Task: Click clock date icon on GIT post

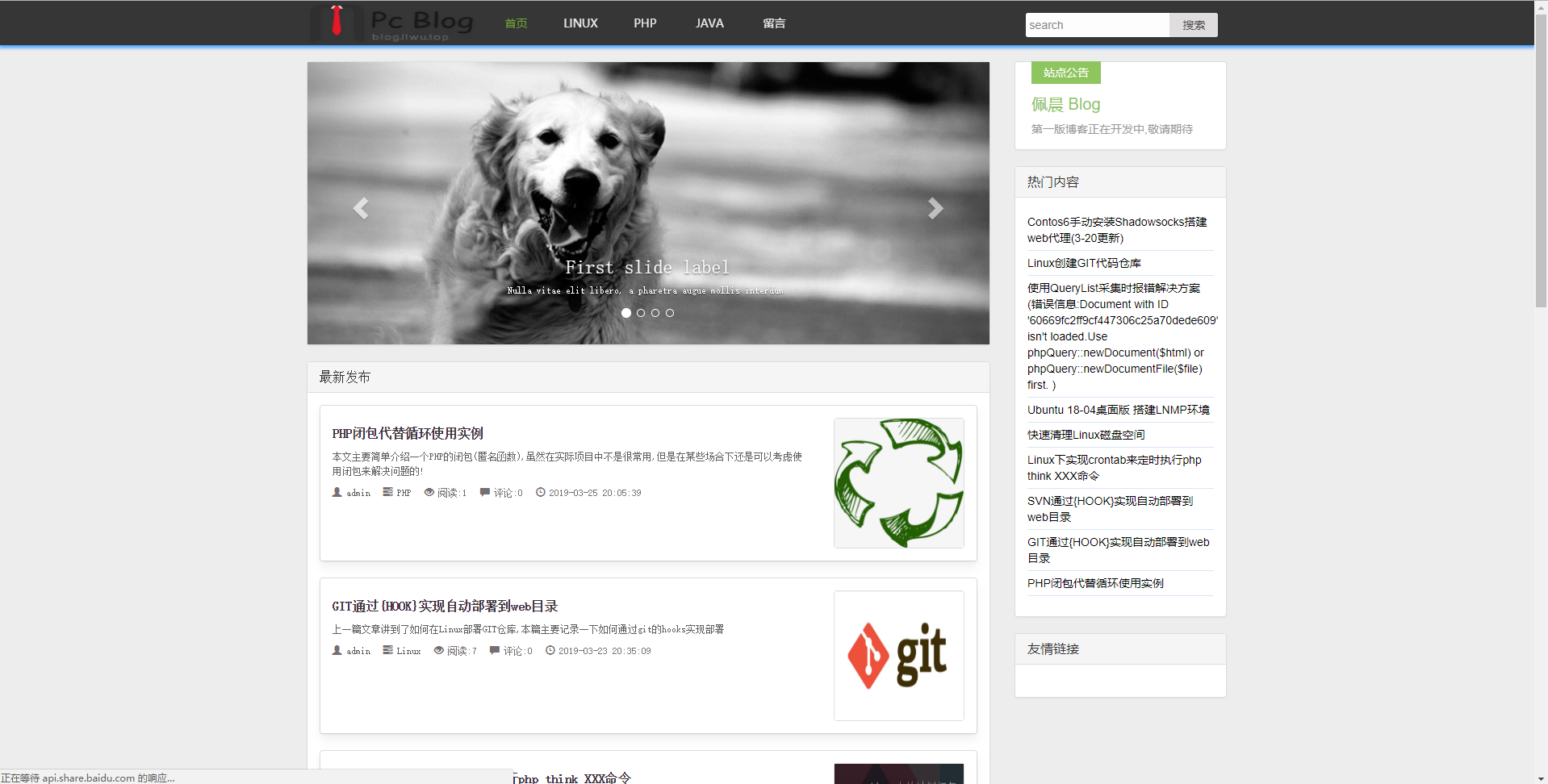Action: (550, 650)
